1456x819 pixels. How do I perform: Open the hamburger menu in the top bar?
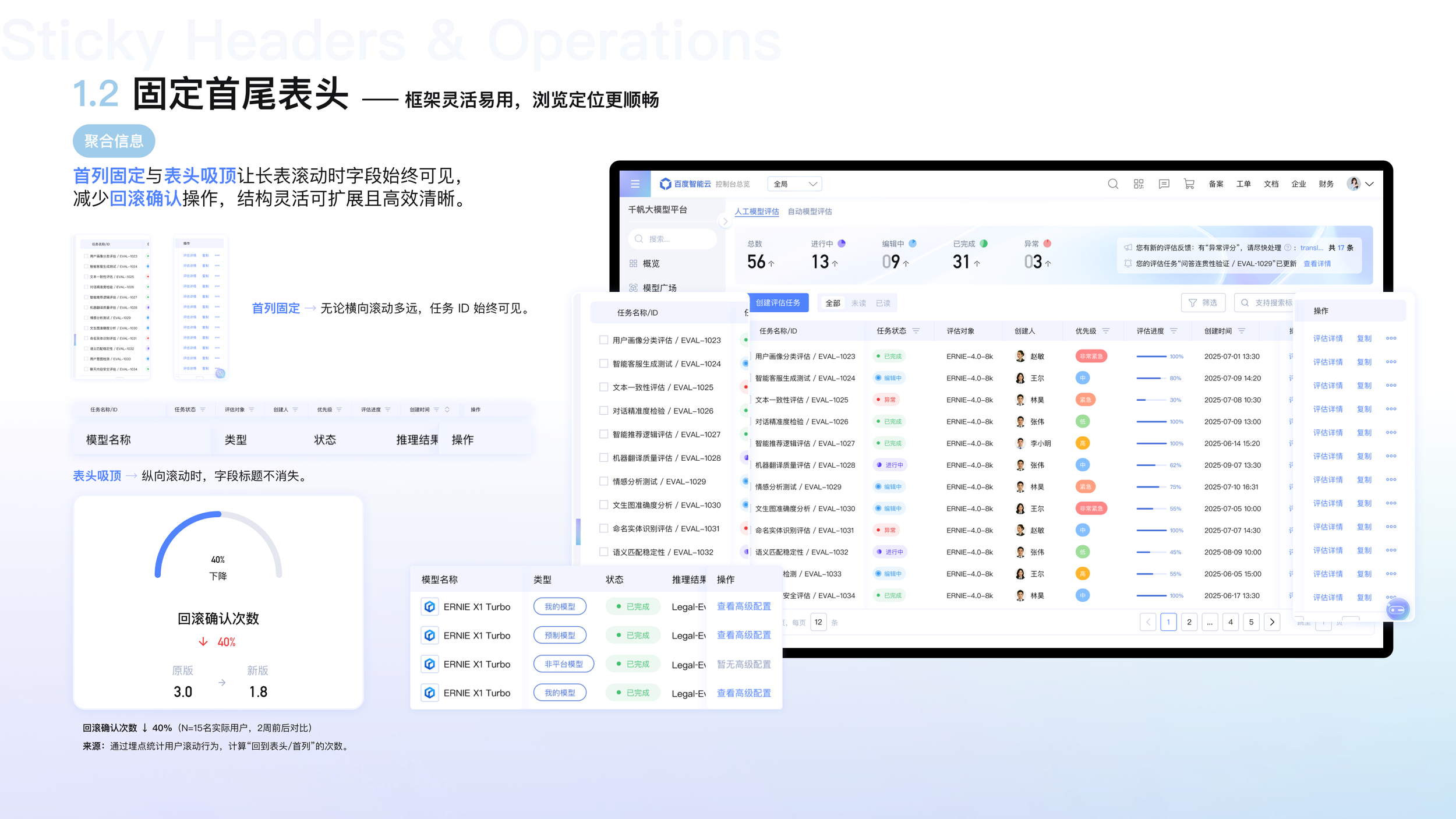pos(635,184)
